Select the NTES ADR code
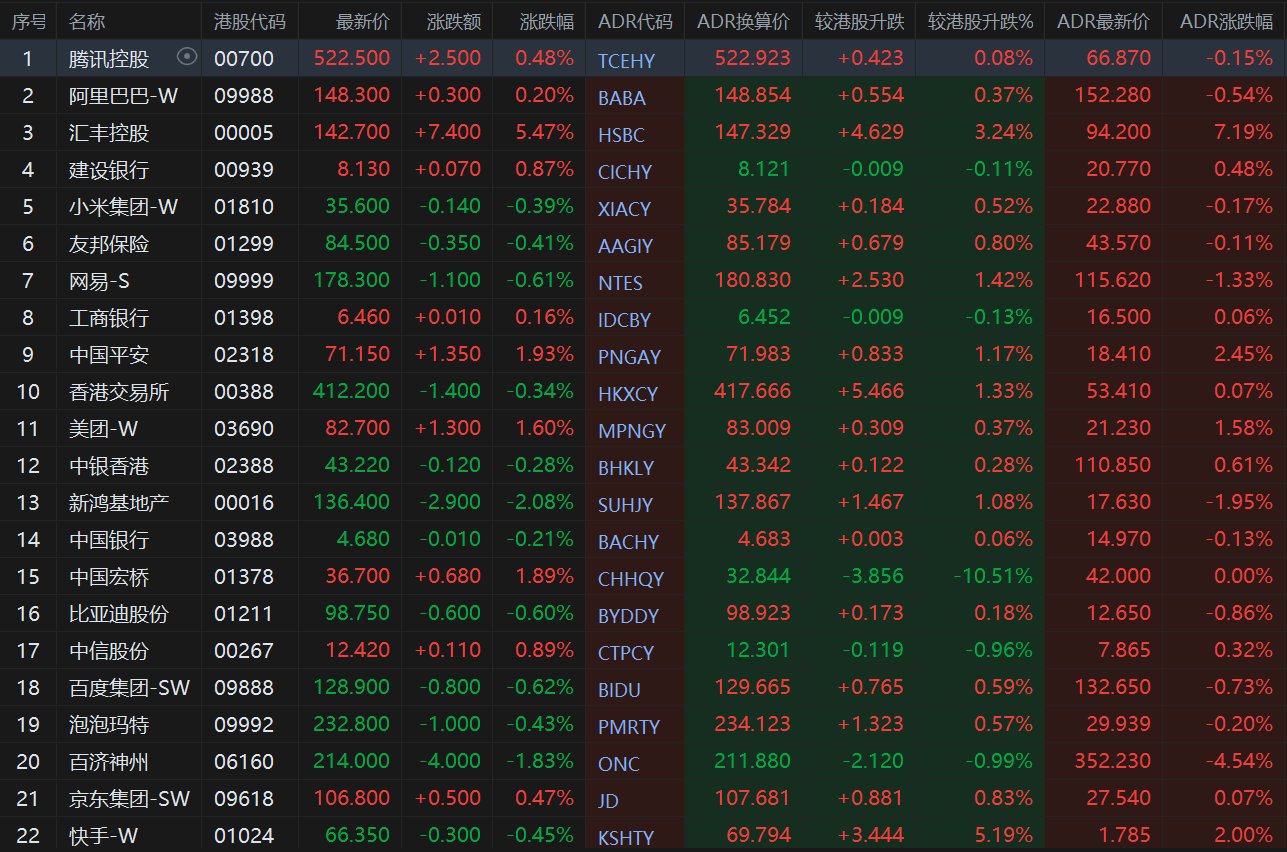The width and height of the screenshot is (1287, 852). (x=620, y=283)
